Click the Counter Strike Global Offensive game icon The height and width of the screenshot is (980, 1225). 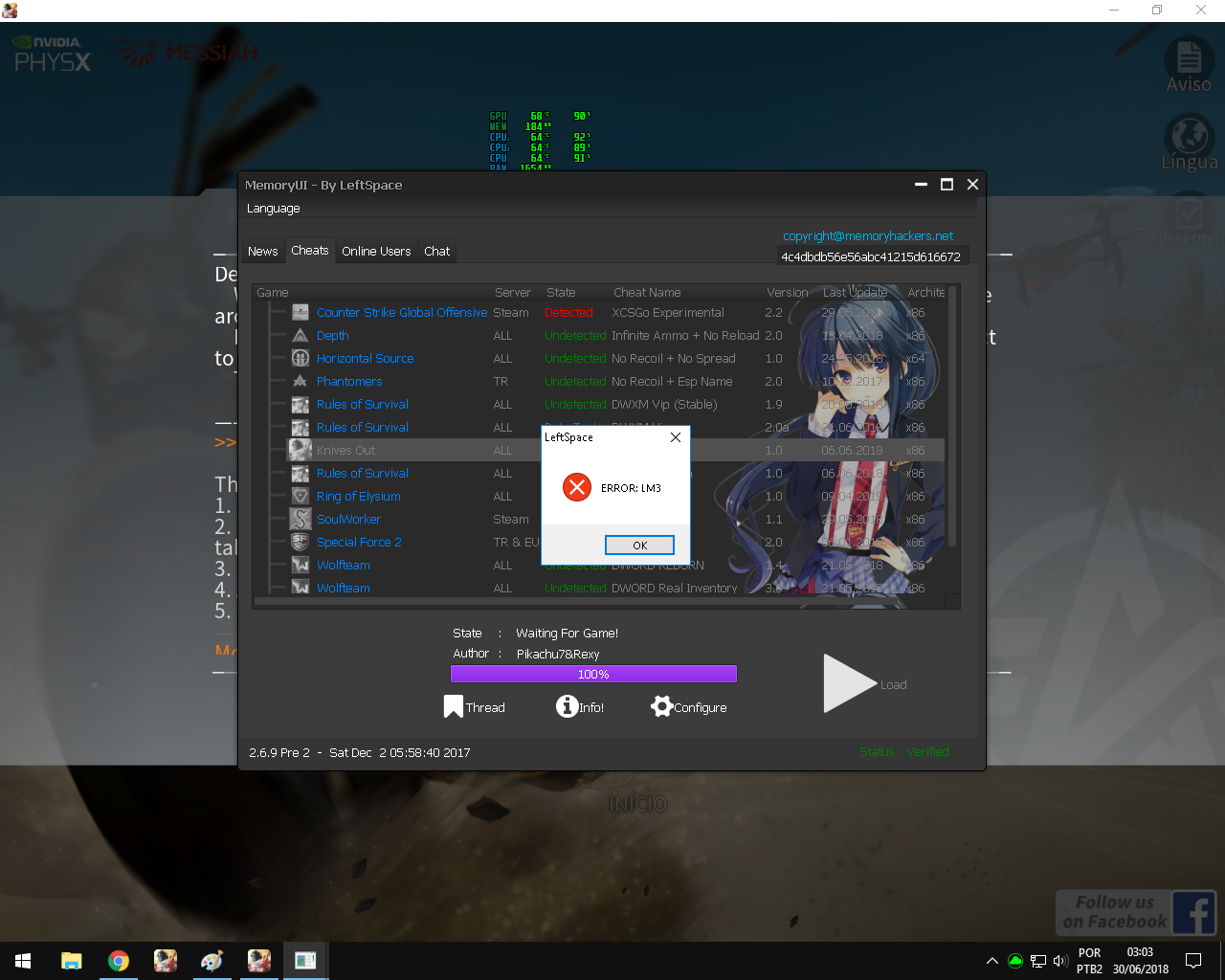coord(301,313)
